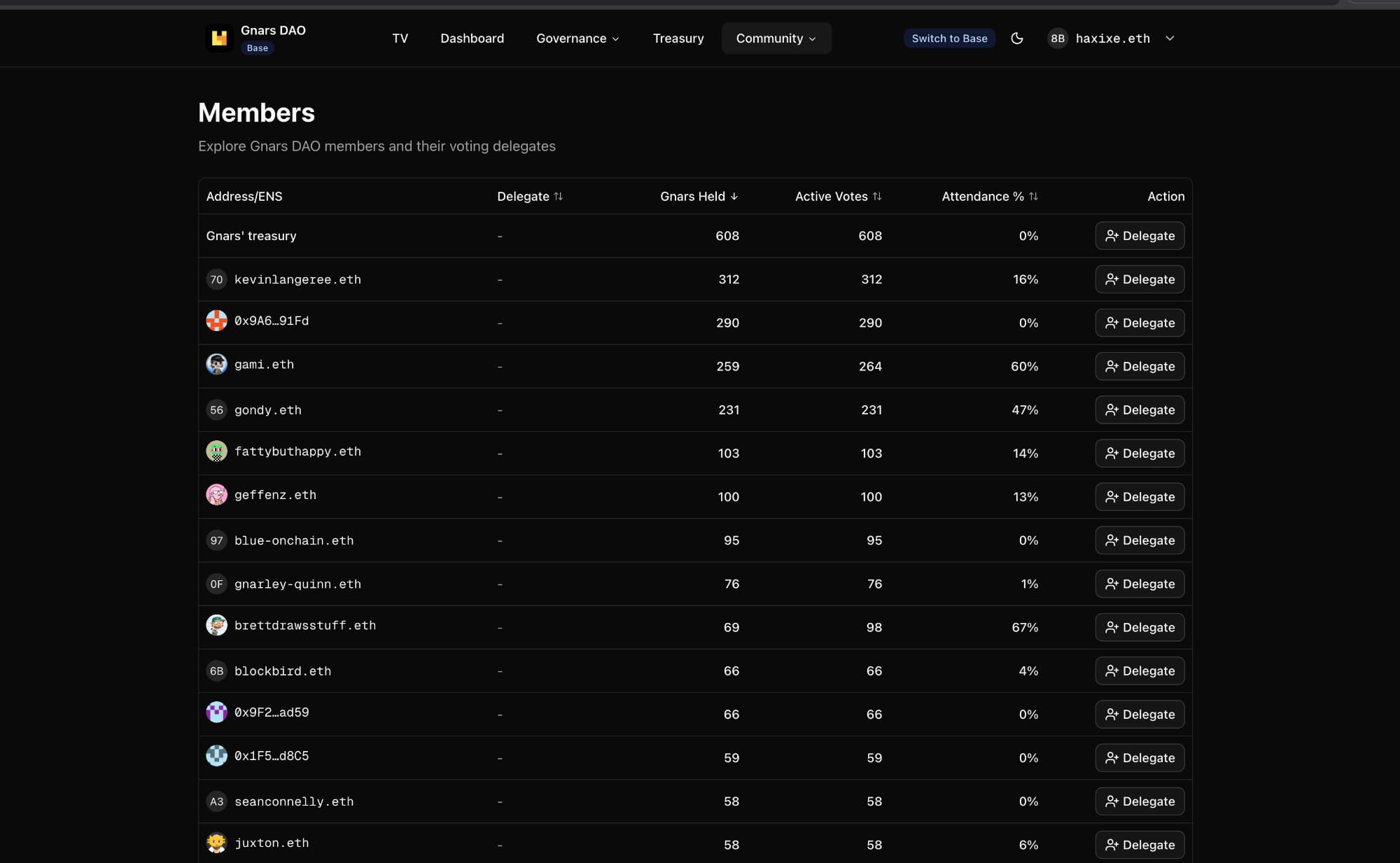Click the 0x9A6…91Fd red checkered avatar
The width and height of the screenshot is (1400, 863).
tap(216, 321)
